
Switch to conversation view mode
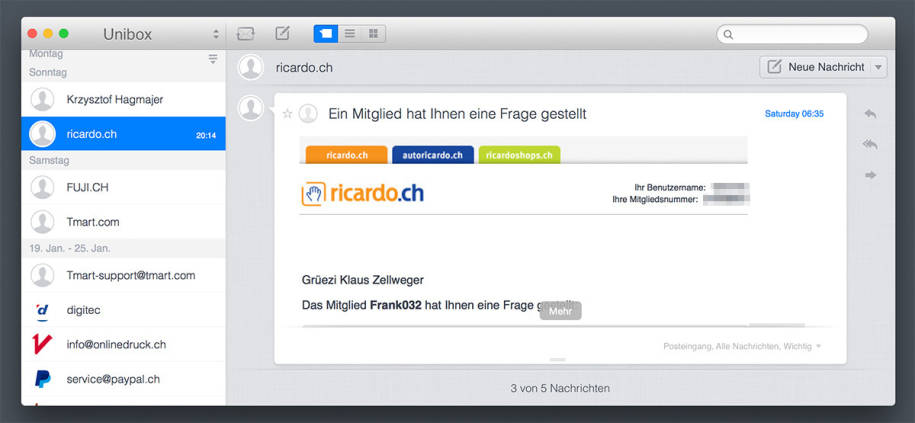[326, 34]
